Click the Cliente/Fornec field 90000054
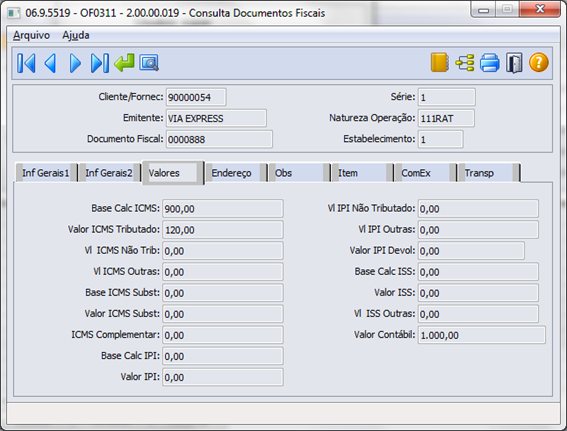The width and height of the screenshot is (567, 431). pos(196,97)
